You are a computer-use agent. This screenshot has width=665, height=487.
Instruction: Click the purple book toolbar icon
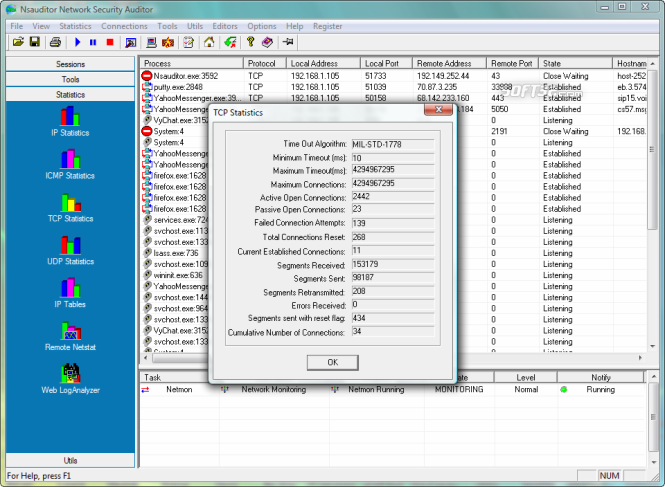tap(267, 42)
